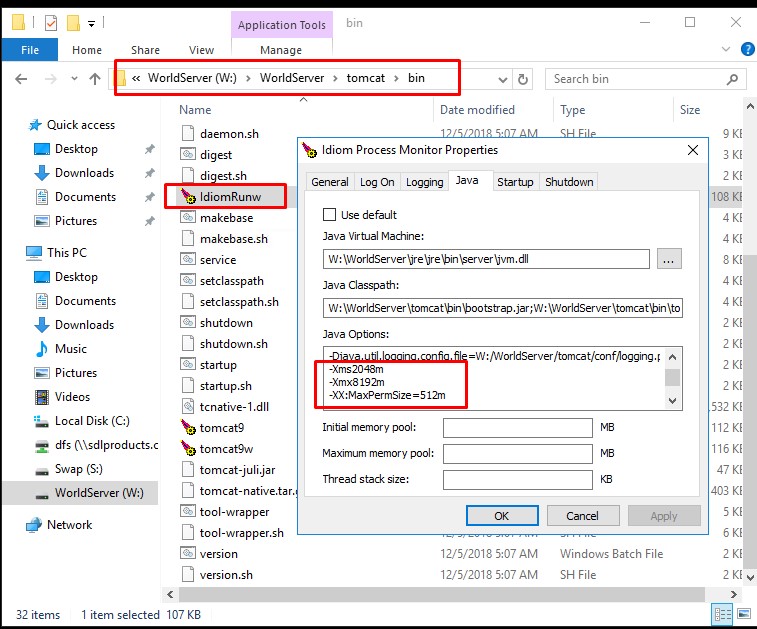Open the dfs network drive icon
Screen dimensions: 757x629
pos(42,445)
